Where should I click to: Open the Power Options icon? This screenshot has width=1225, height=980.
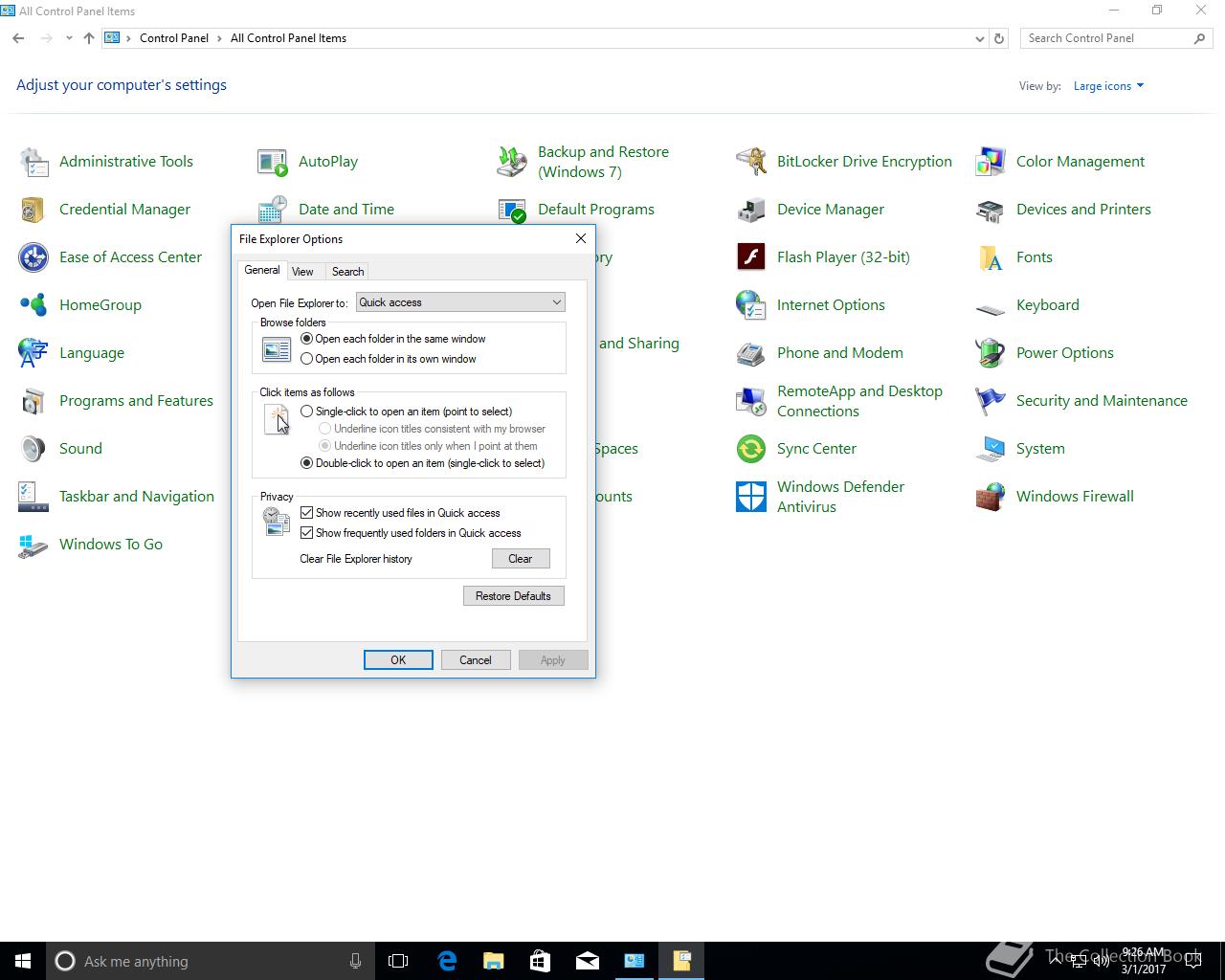[x=991, y=353]
